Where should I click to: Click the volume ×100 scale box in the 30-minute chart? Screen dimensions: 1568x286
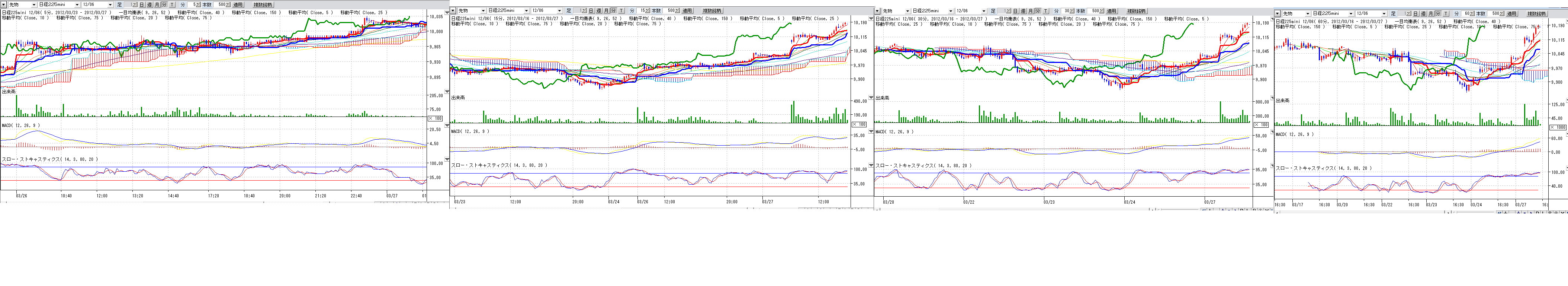1261,124
